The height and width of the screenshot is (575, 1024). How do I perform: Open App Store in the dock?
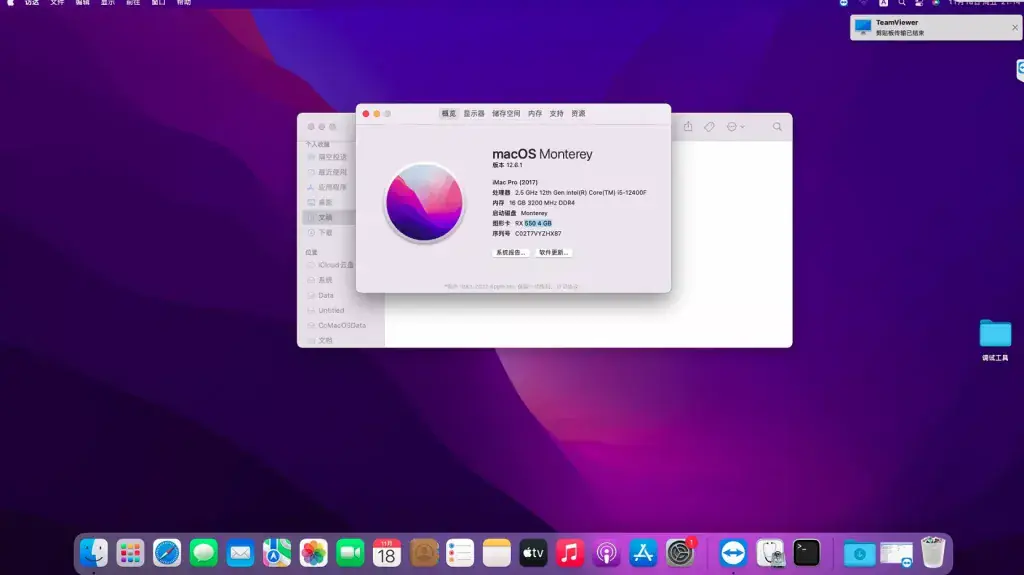[643, 553]
